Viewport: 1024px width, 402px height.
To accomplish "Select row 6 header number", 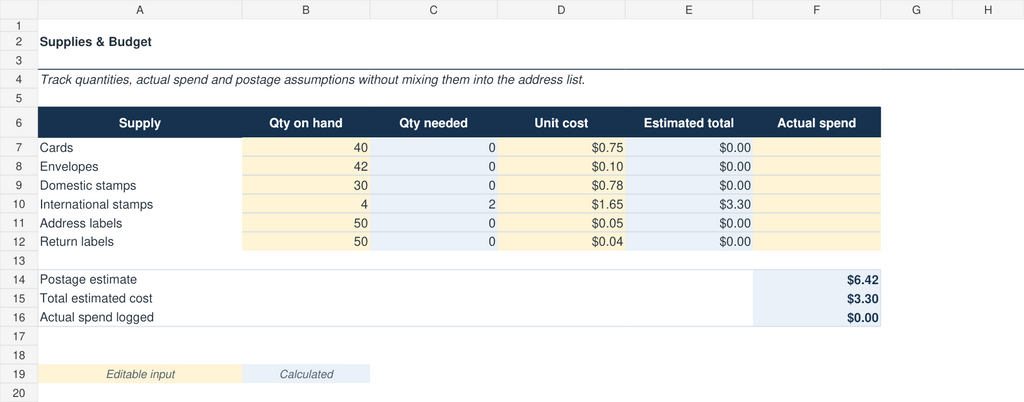I will coord(19,123).
